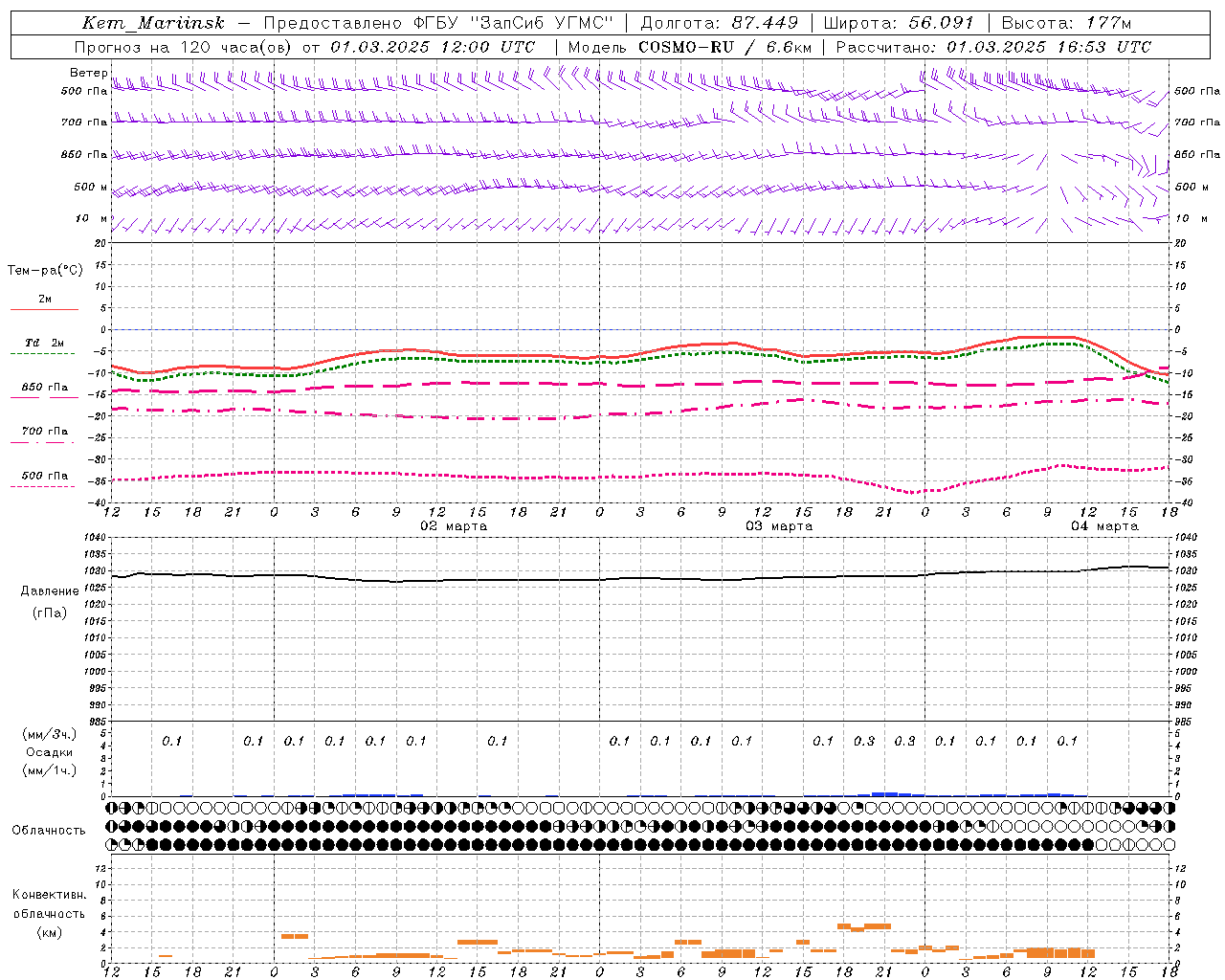Select the provider text ФГБУ "ЗапСиб УГМС"
Screen dimensions: 1225x980
513,23
